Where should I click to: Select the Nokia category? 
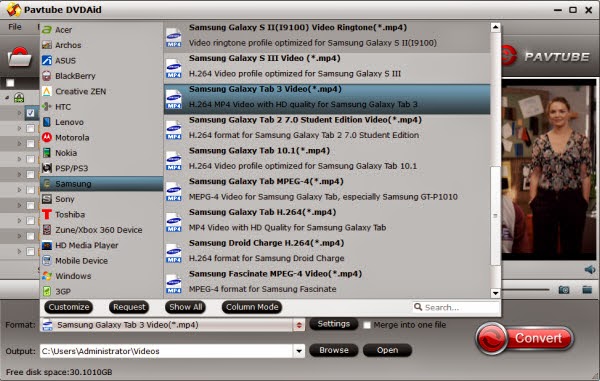(x=101, y=153)
